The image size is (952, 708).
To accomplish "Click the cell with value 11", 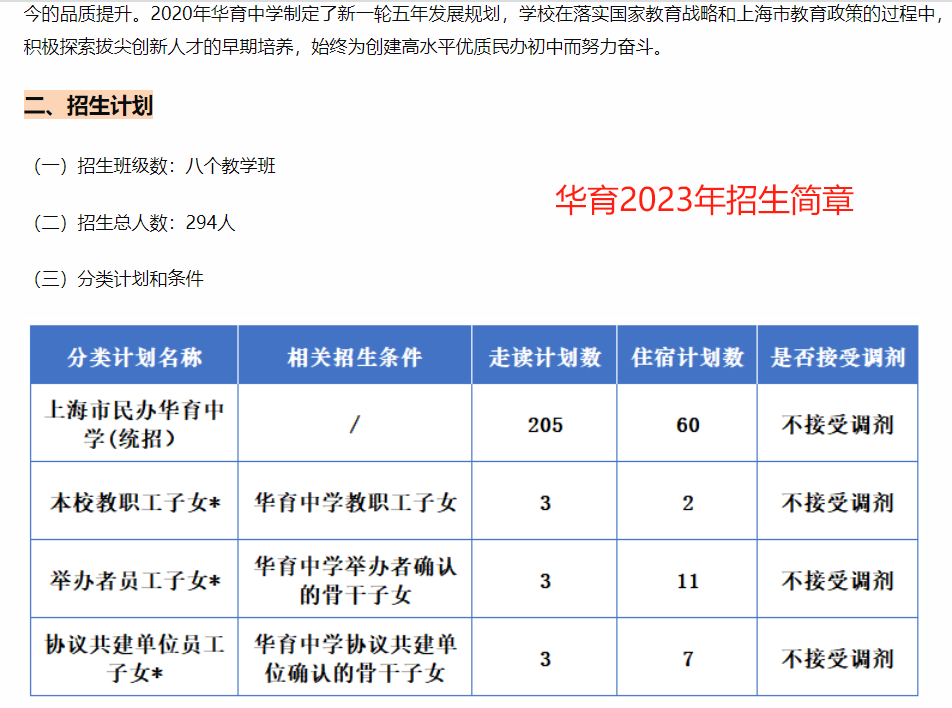I will 687,581.
